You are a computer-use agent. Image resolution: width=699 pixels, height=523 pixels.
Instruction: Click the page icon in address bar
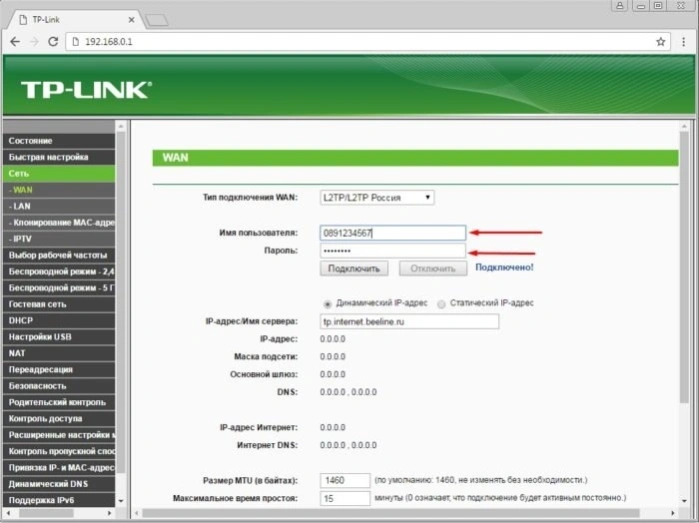click(x=76, y=42)
